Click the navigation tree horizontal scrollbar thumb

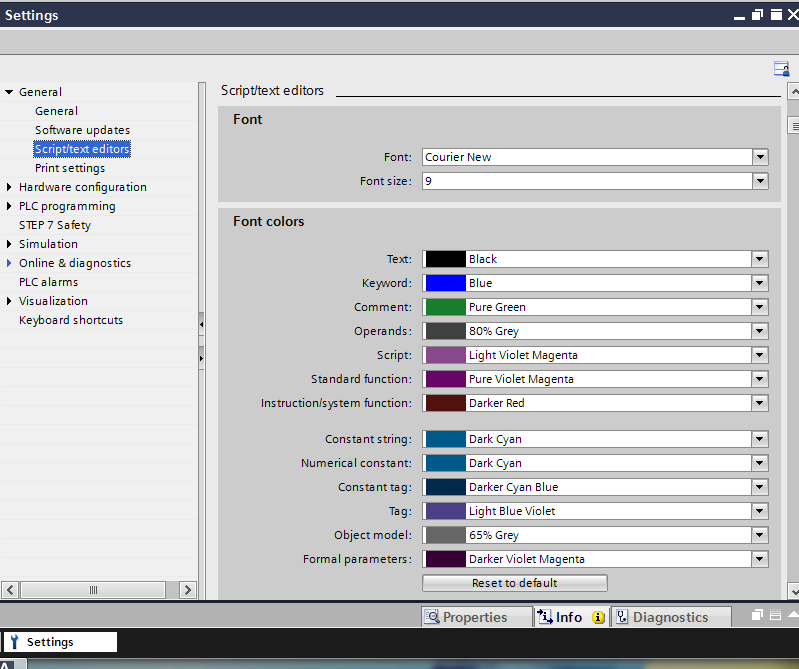coord(93,590)
